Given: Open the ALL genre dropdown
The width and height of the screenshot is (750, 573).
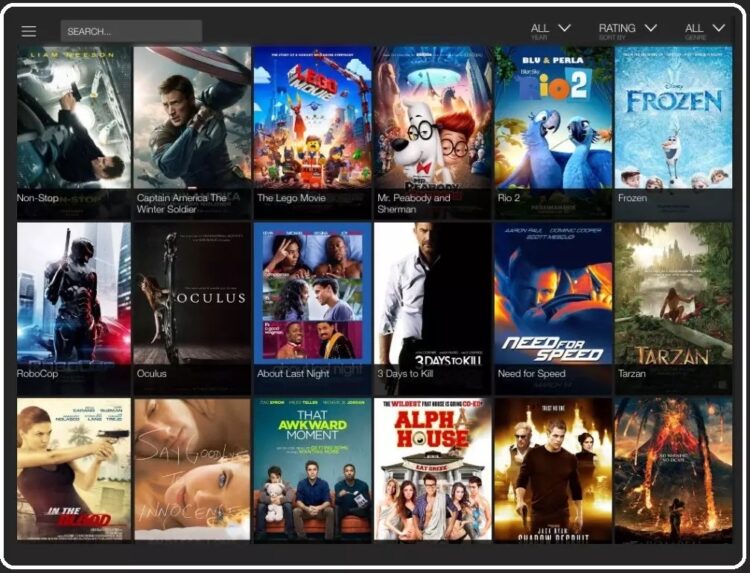Looking at the screenshot, I should click(x=705, y=31).
